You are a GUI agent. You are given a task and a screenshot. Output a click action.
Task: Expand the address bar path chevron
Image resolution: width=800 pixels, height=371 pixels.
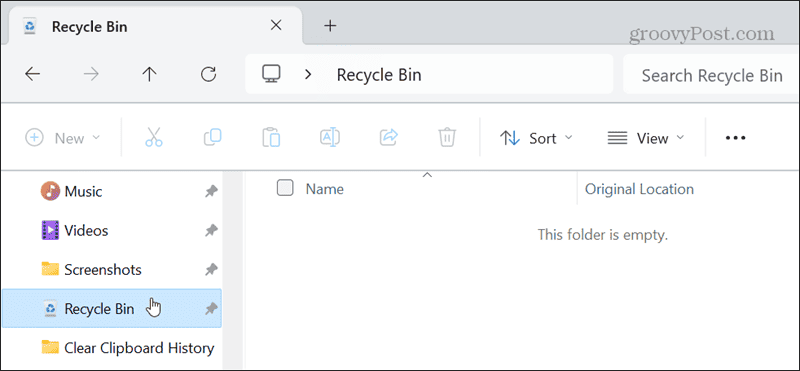[308, 75]
